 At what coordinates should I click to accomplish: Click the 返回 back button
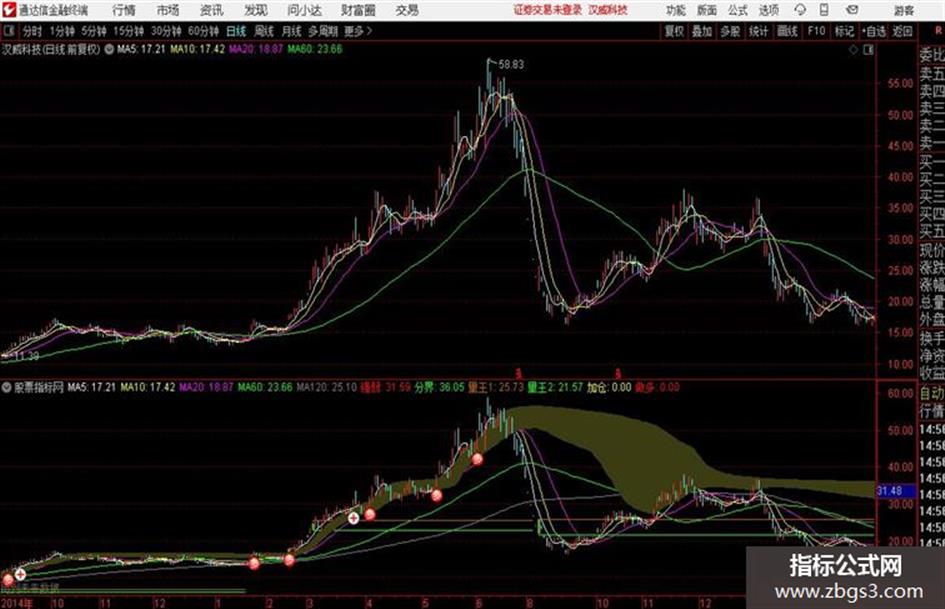[x=902, y=31]
